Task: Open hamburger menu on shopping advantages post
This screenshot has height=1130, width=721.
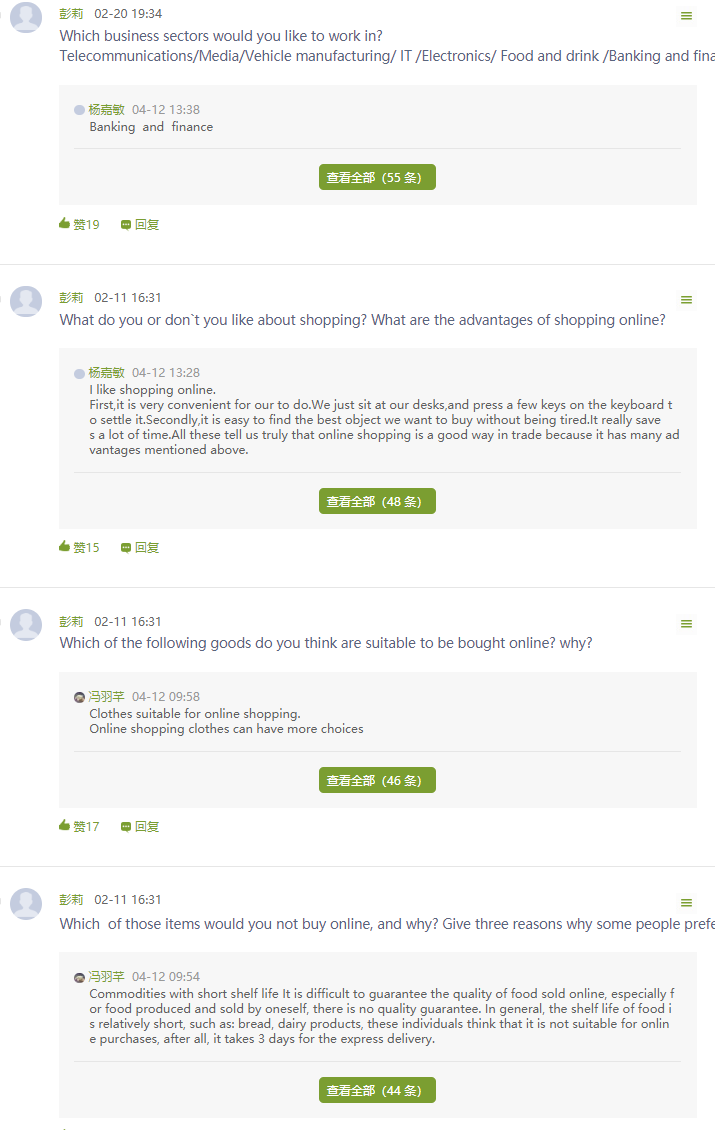Action: (686, 300)
